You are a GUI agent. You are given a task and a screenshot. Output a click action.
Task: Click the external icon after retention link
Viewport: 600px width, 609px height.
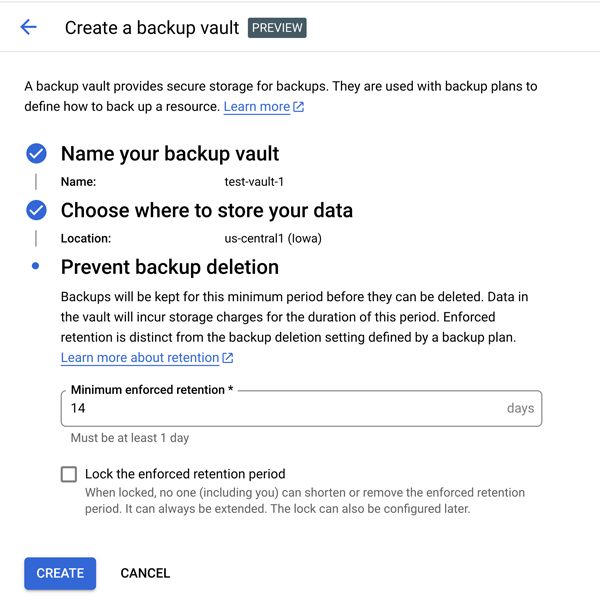(x=228, y=358)
